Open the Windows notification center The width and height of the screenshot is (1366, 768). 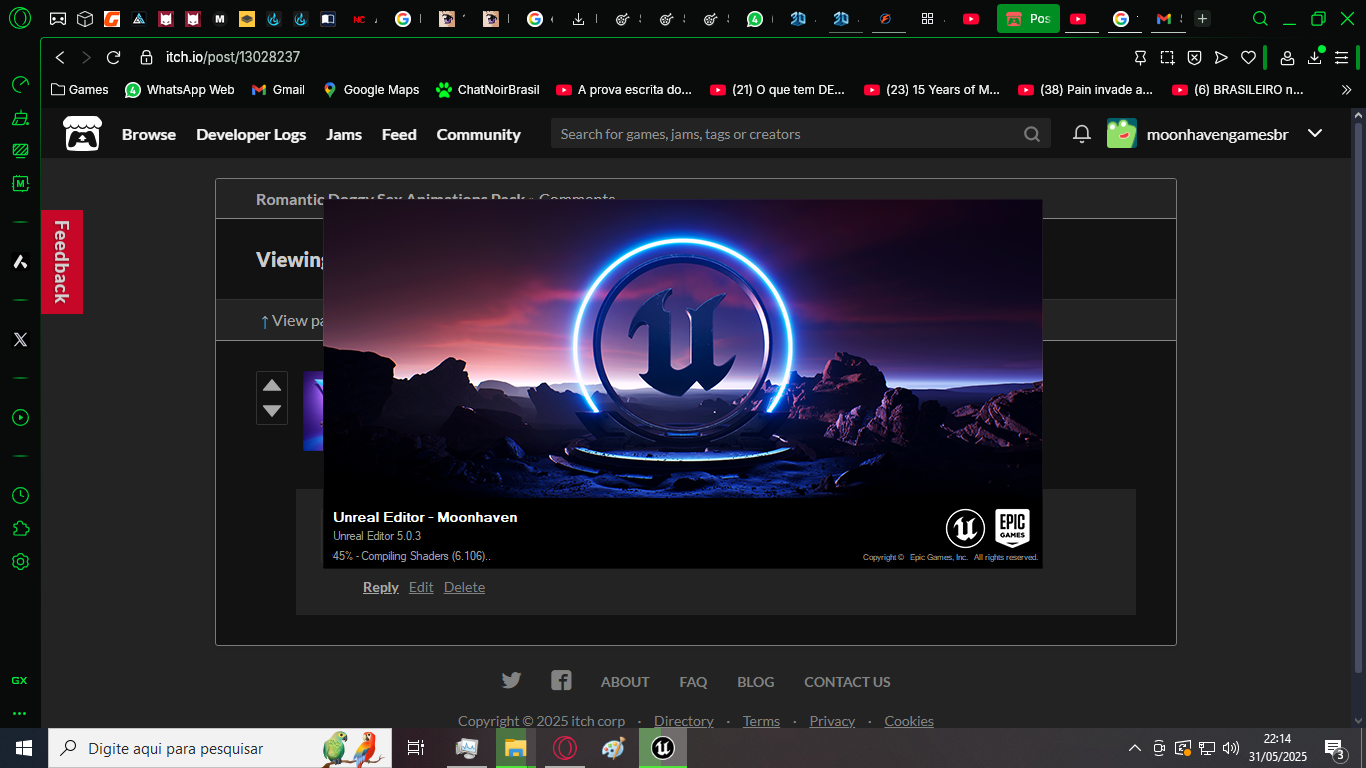1335,748
